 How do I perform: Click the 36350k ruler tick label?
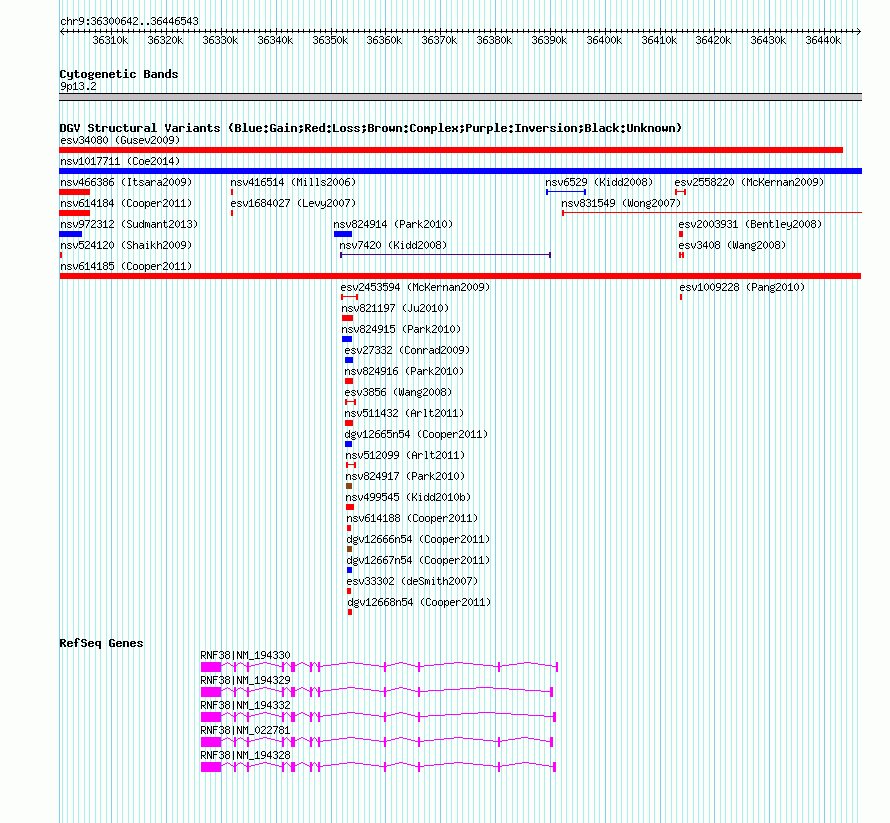[x=330, y=40]
